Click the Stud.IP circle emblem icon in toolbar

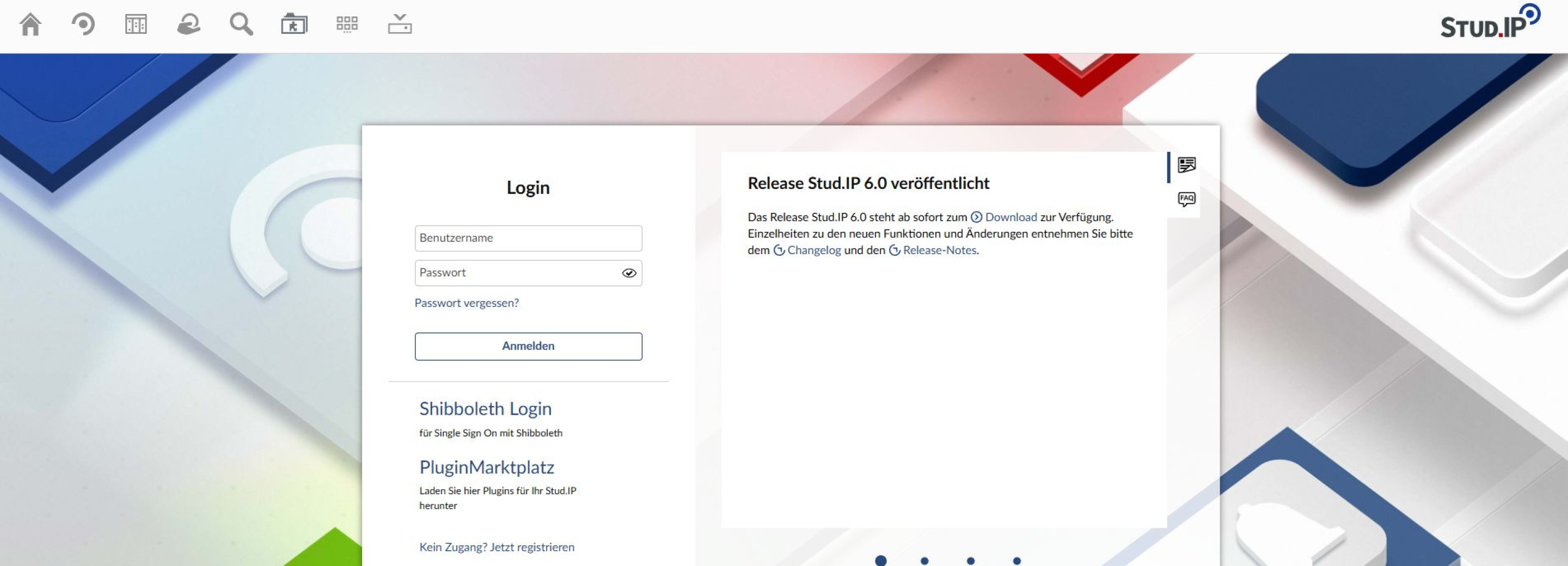point(83,24)
